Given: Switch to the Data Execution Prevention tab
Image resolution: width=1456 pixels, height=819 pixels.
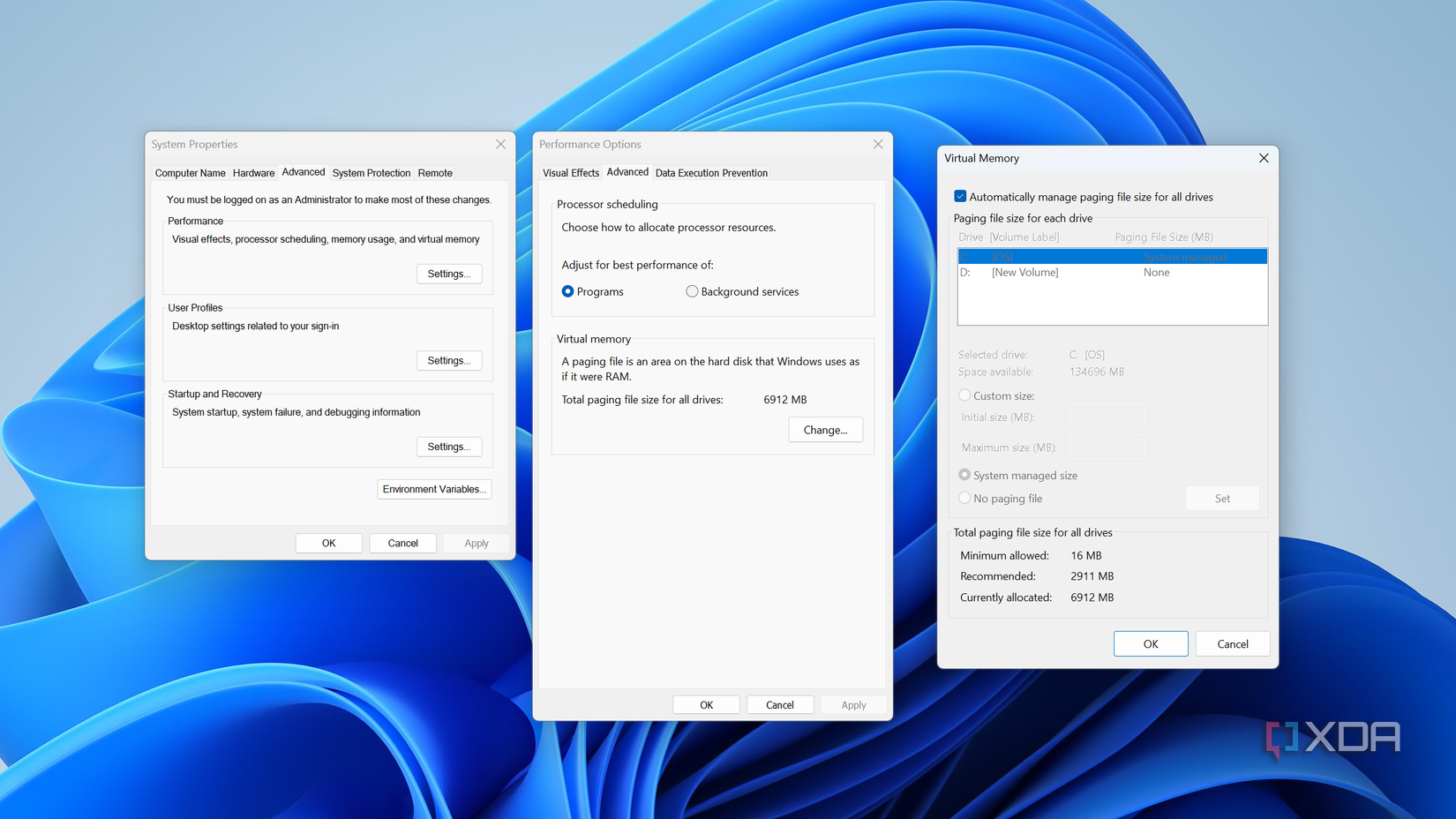Looking at the screenshot, I should coord(711,172).
